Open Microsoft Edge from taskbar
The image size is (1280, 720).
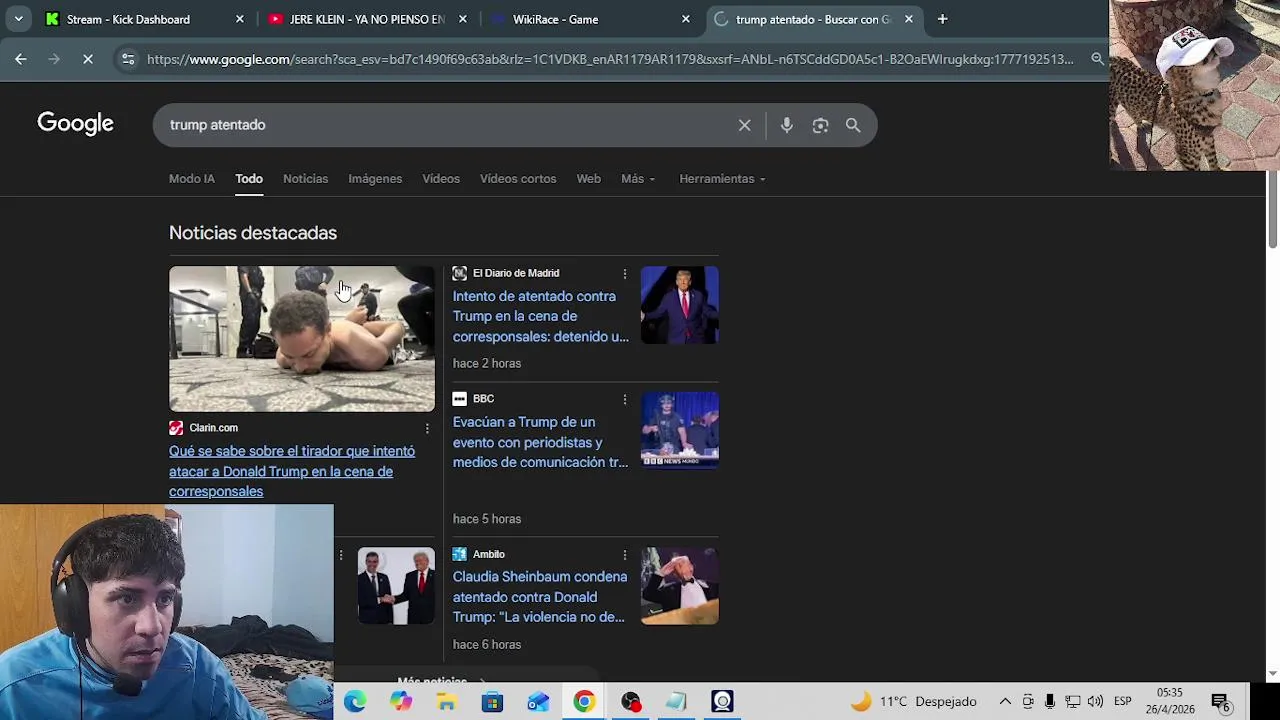355,702
